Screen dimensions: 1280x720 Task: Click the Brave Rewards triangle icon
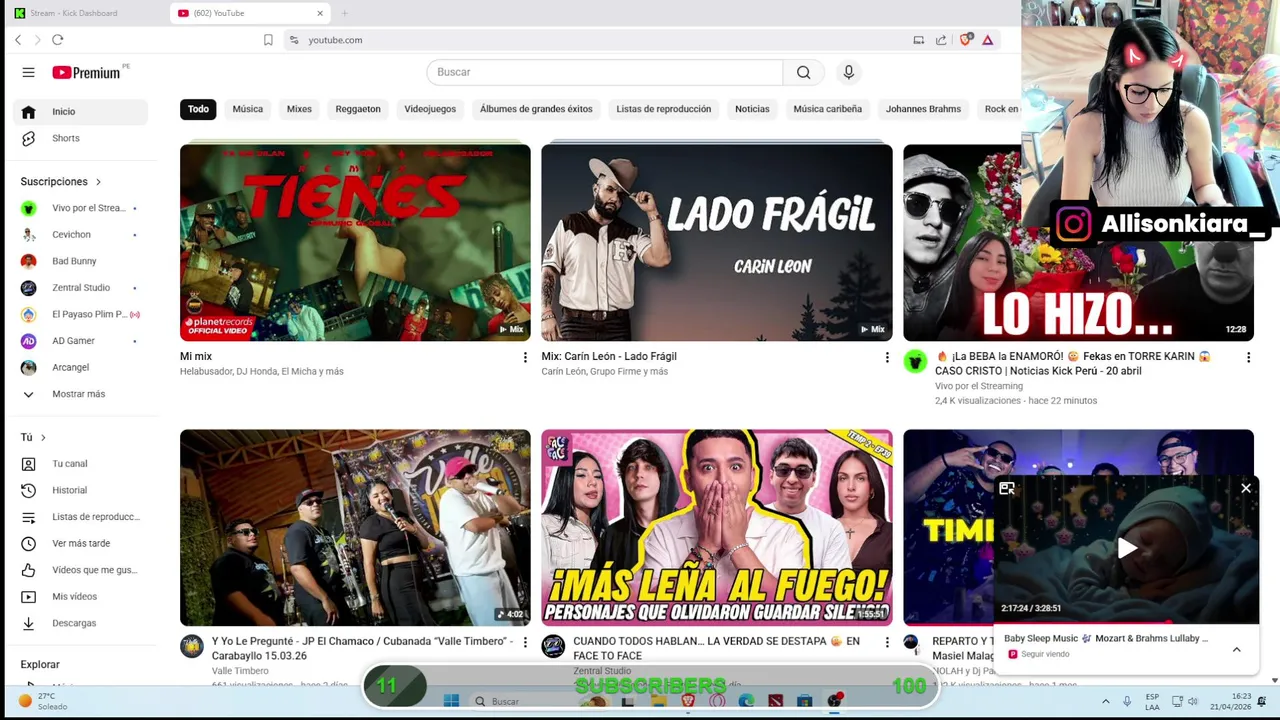[987, 40]
